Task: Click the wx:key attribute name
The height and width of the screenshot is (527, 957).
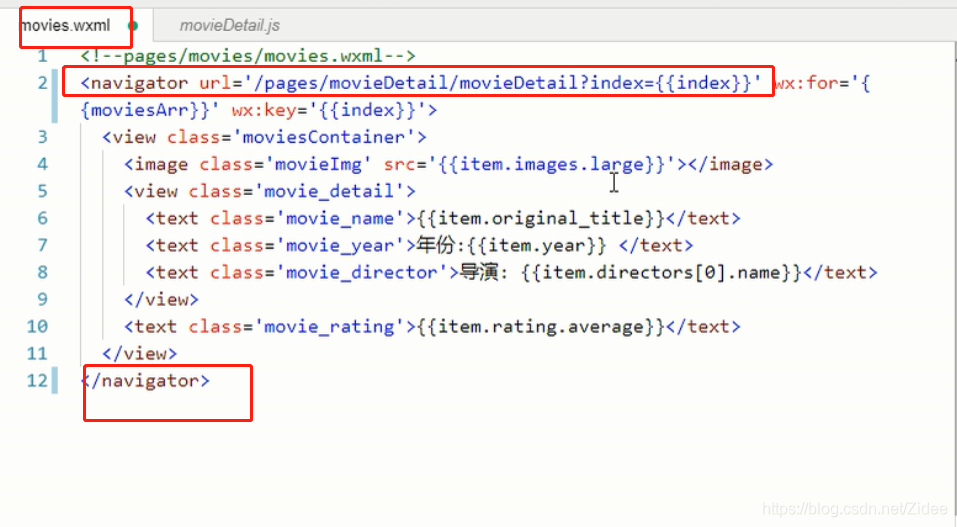Action: click(264, 110)
